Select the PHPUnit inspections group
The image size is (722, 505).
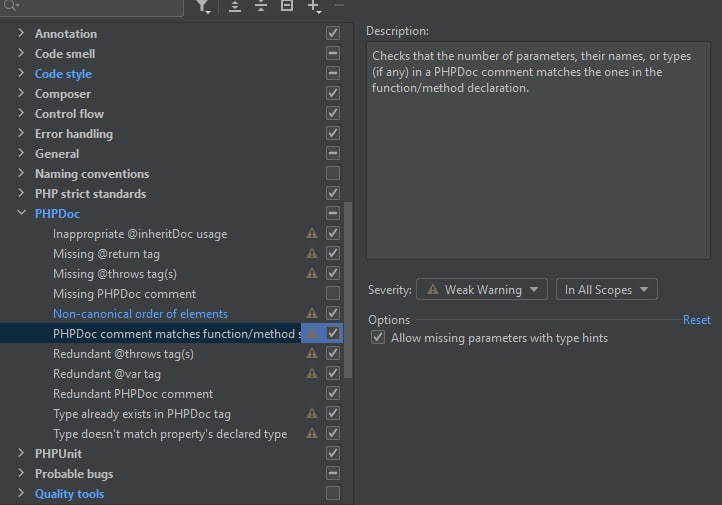pyautogui.click(x=58, y=454)
